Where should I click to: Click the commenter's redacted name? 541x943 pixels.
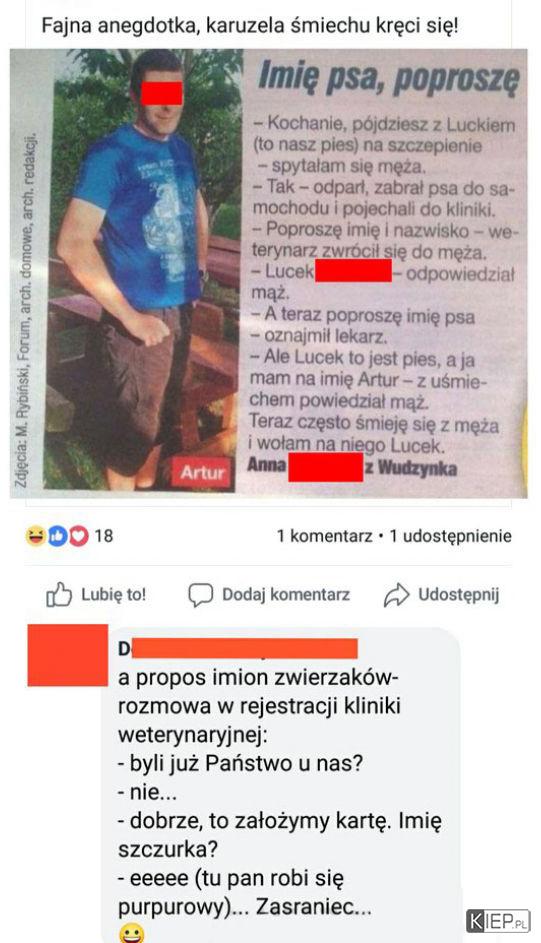pyautogui.click(x=238, y=648)
